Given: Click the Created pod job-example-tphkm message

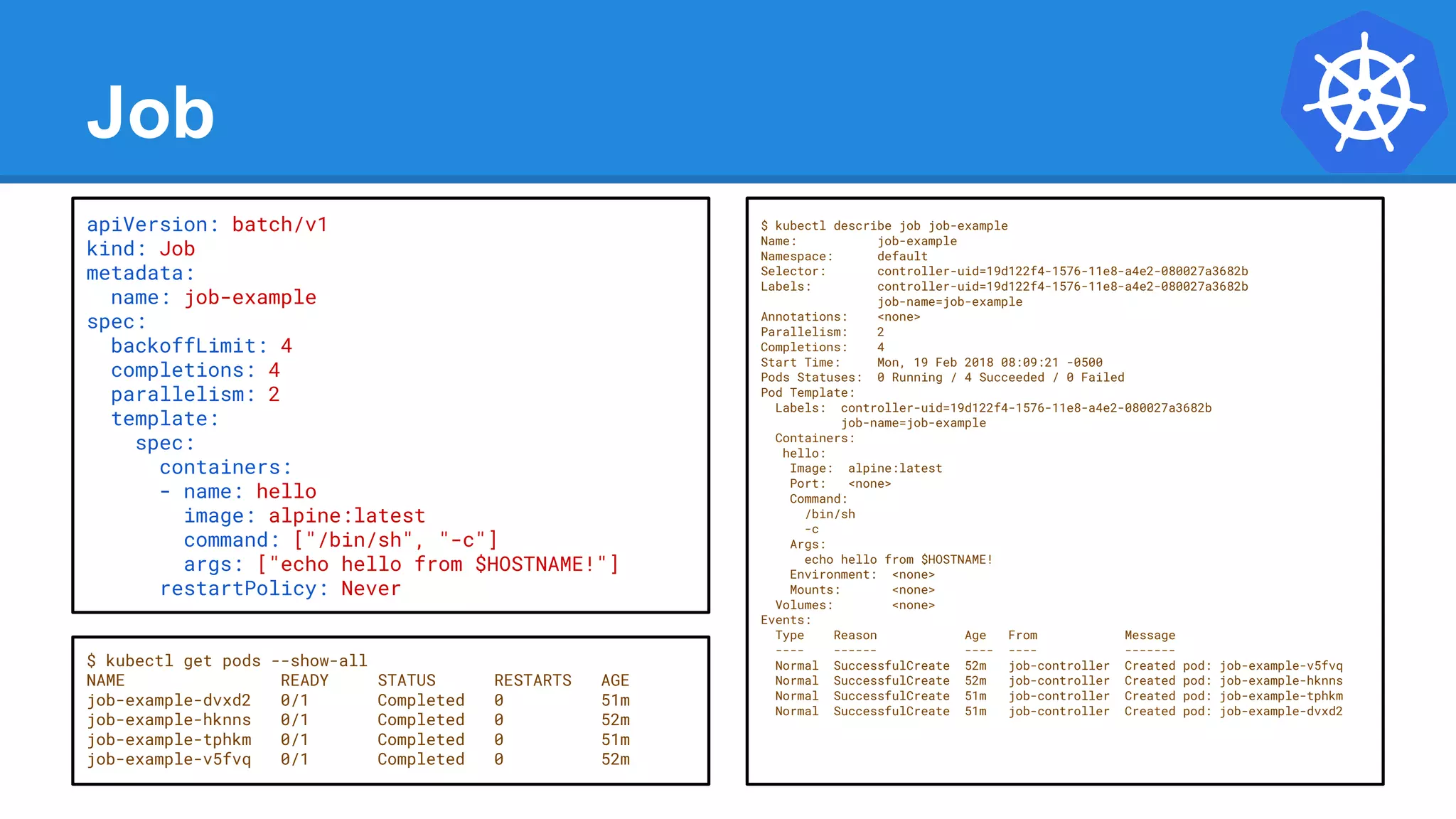Looking at the screenshot, I should (1233, 696).
